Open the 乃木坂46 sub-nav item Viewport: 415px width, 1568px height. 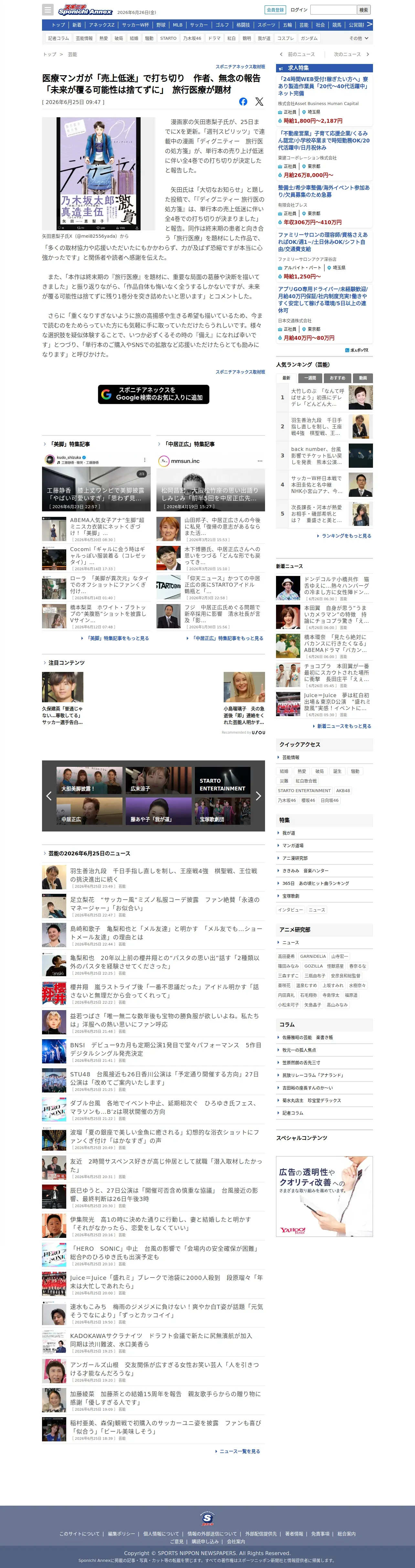pyautogui.click(x=192, y=38)
